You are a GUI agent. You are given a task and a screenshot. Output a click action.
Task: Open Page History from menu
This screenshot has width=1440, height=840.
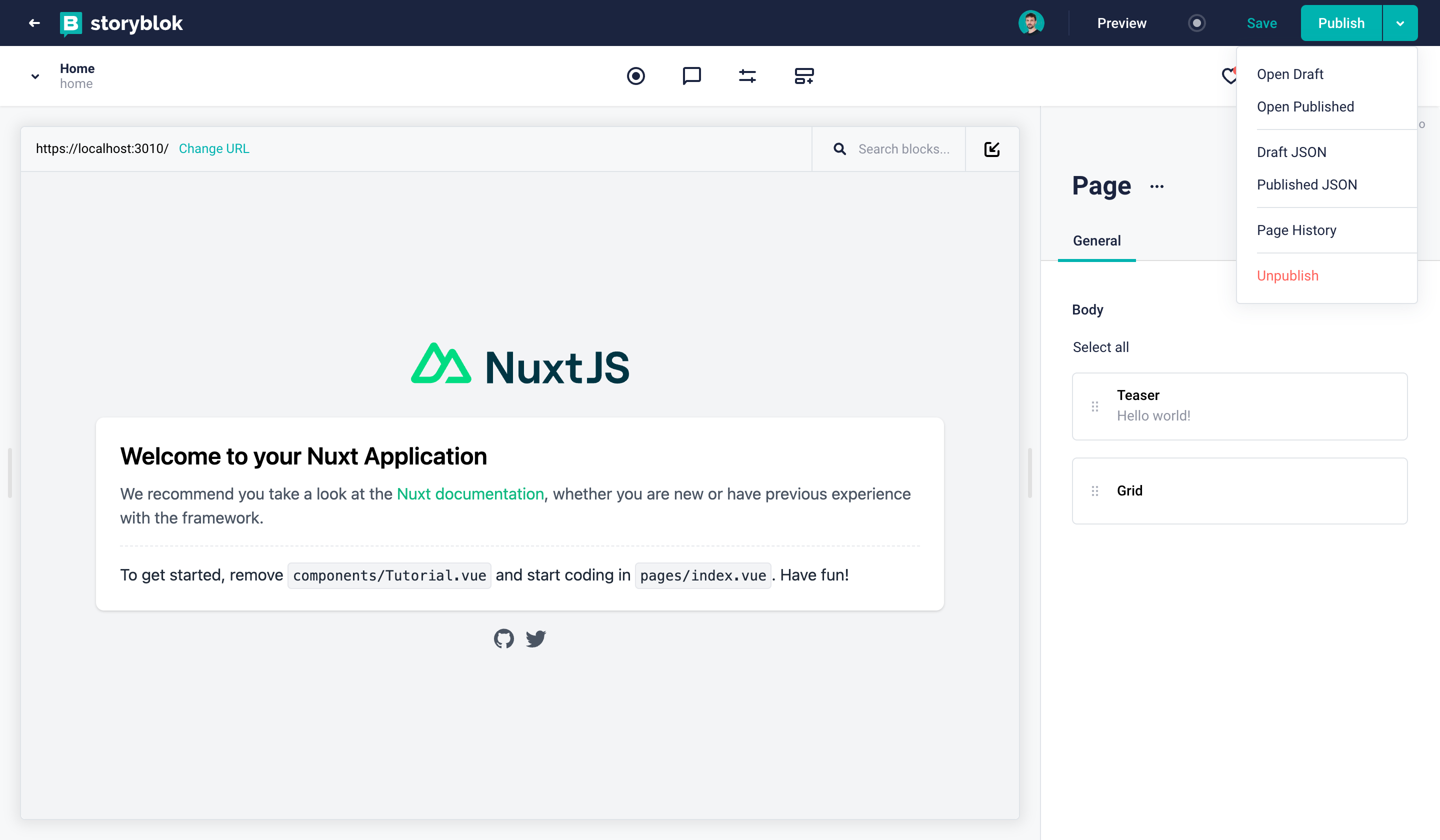(1296, 230)
